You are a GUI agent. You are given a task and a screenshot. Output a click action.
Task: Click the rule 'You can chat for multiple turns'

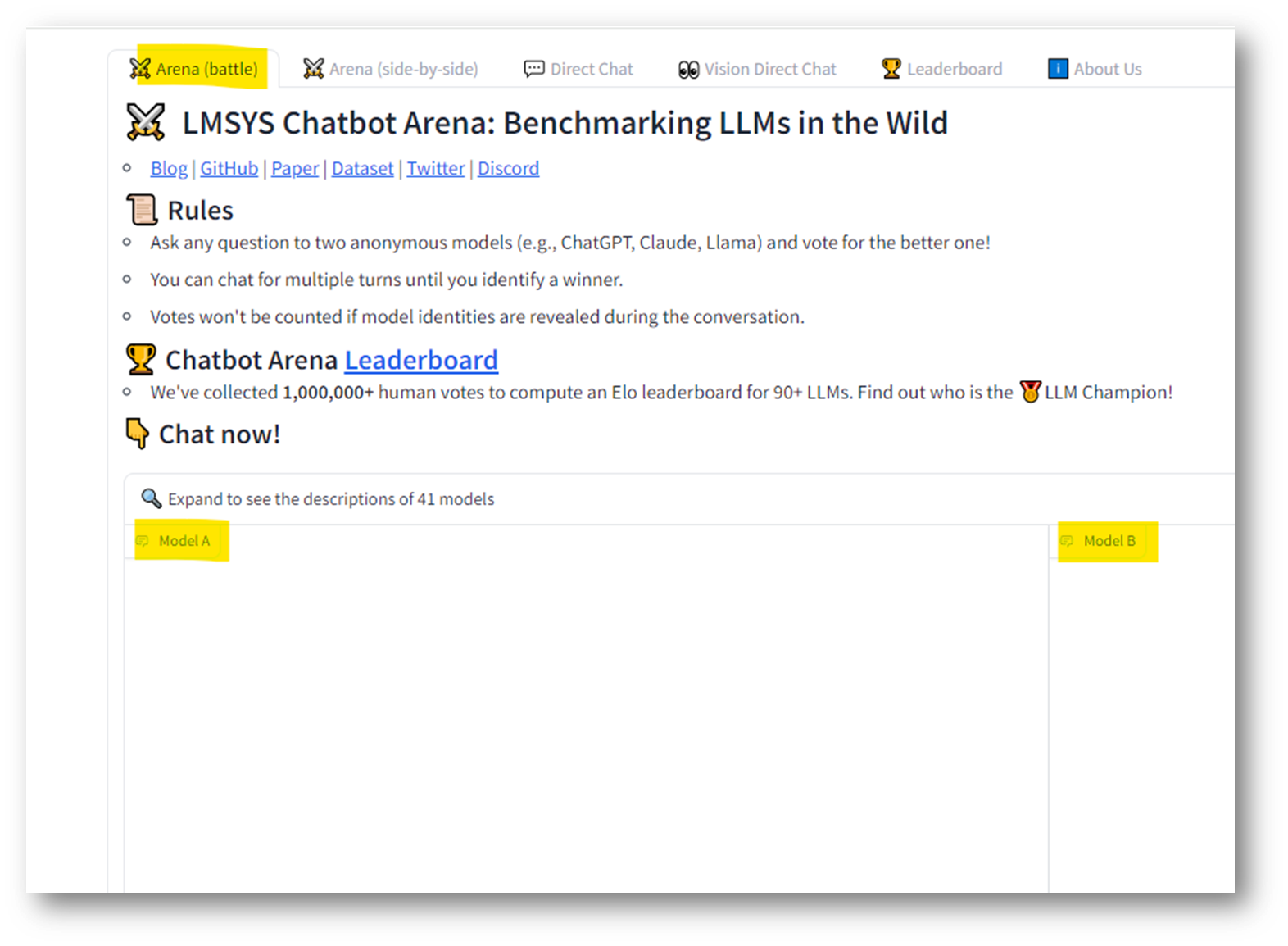tap(387, 280)
